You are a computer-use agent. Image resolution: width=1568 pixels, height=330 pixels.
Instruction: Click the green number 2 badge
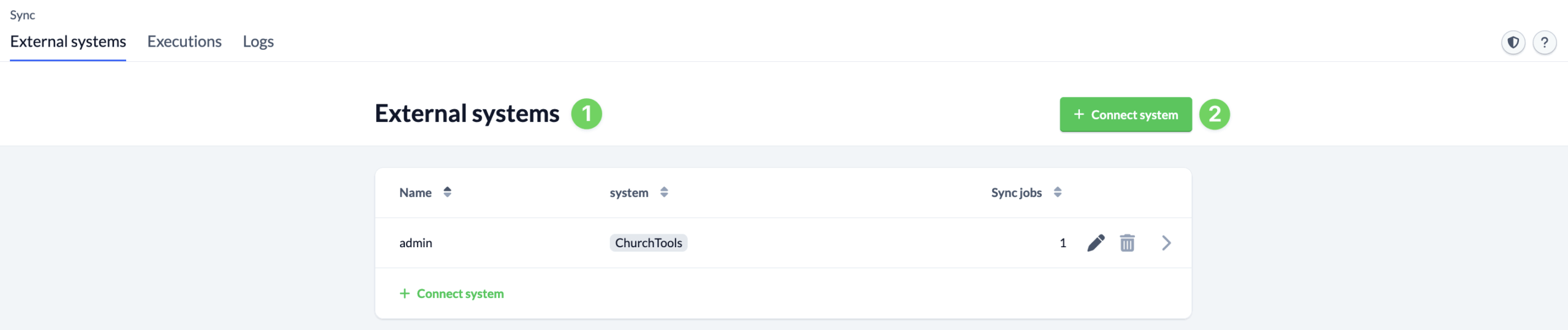click(1214, 114)
